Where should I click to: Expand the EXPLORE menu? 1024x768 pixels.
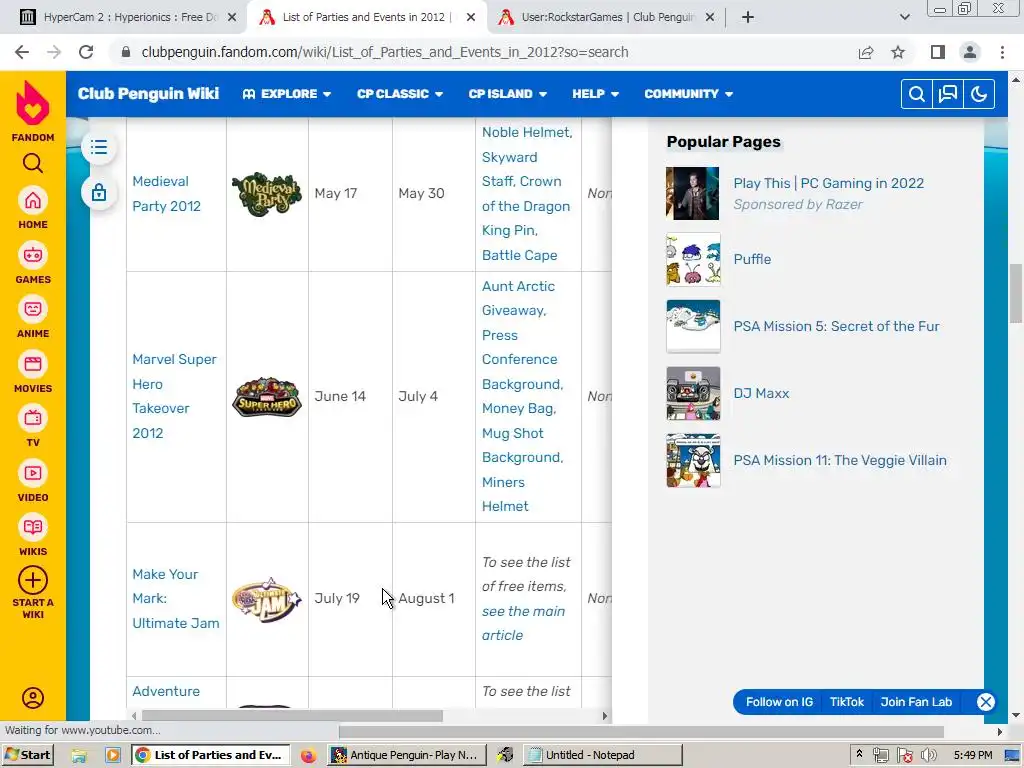287,94
